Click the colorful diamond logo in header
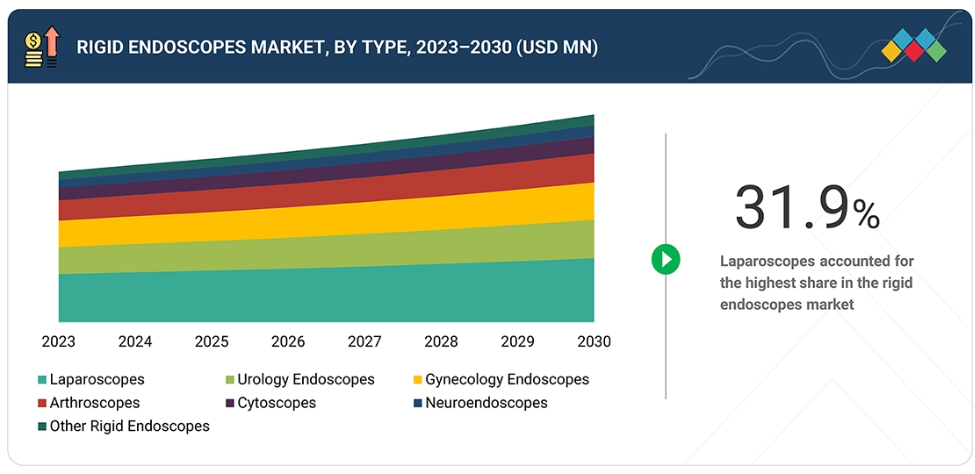The height and width of the screenshot is (474, 975). coord(914,46)
